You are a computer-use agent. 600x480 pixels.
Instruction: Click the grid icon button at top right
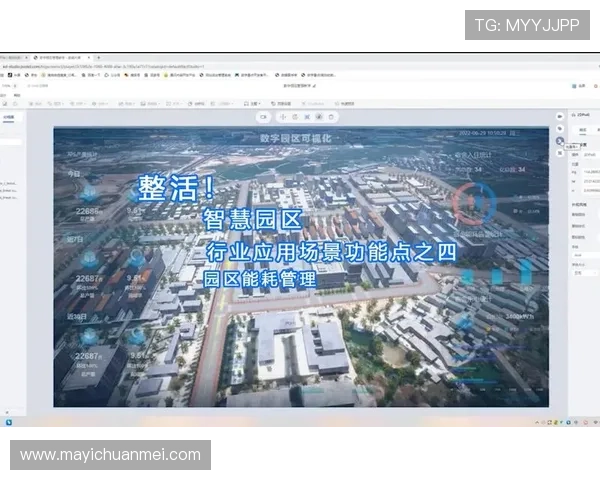(574, 86)
